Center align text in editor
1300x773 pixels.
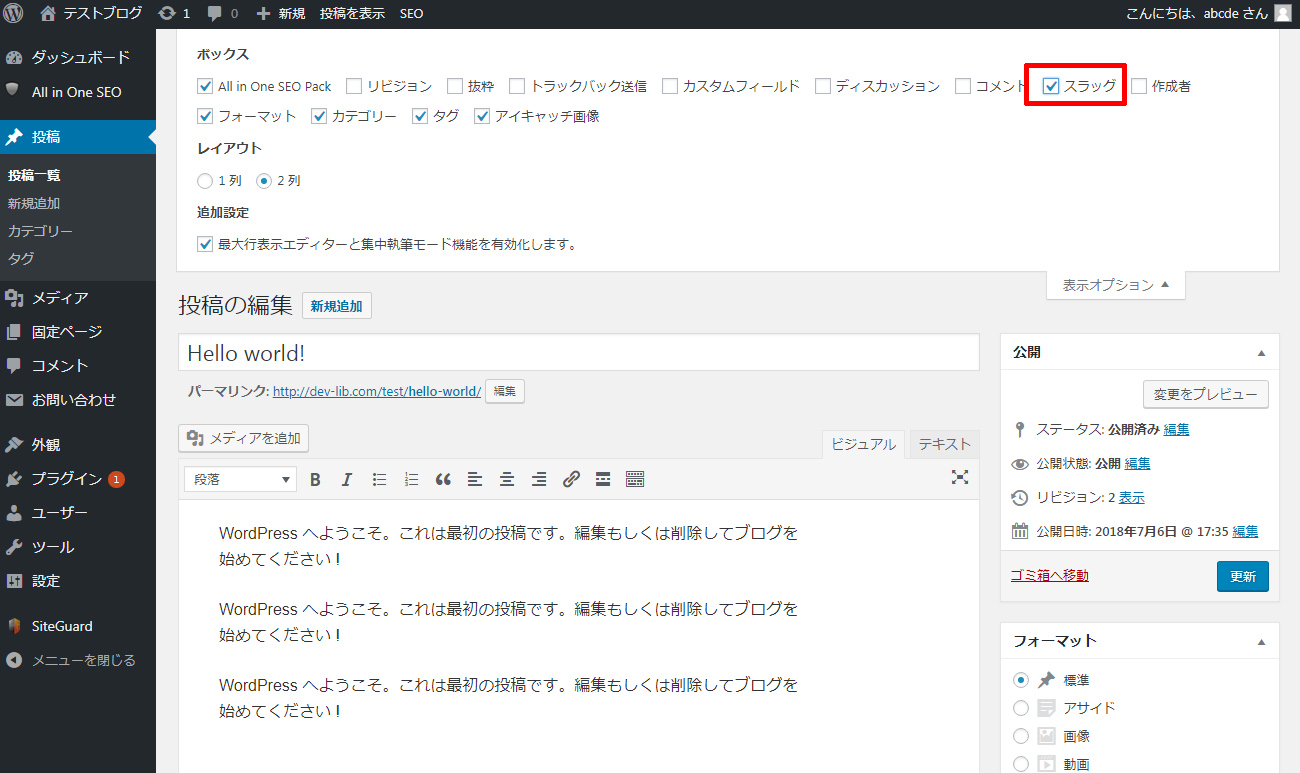(x=507, y=479)
